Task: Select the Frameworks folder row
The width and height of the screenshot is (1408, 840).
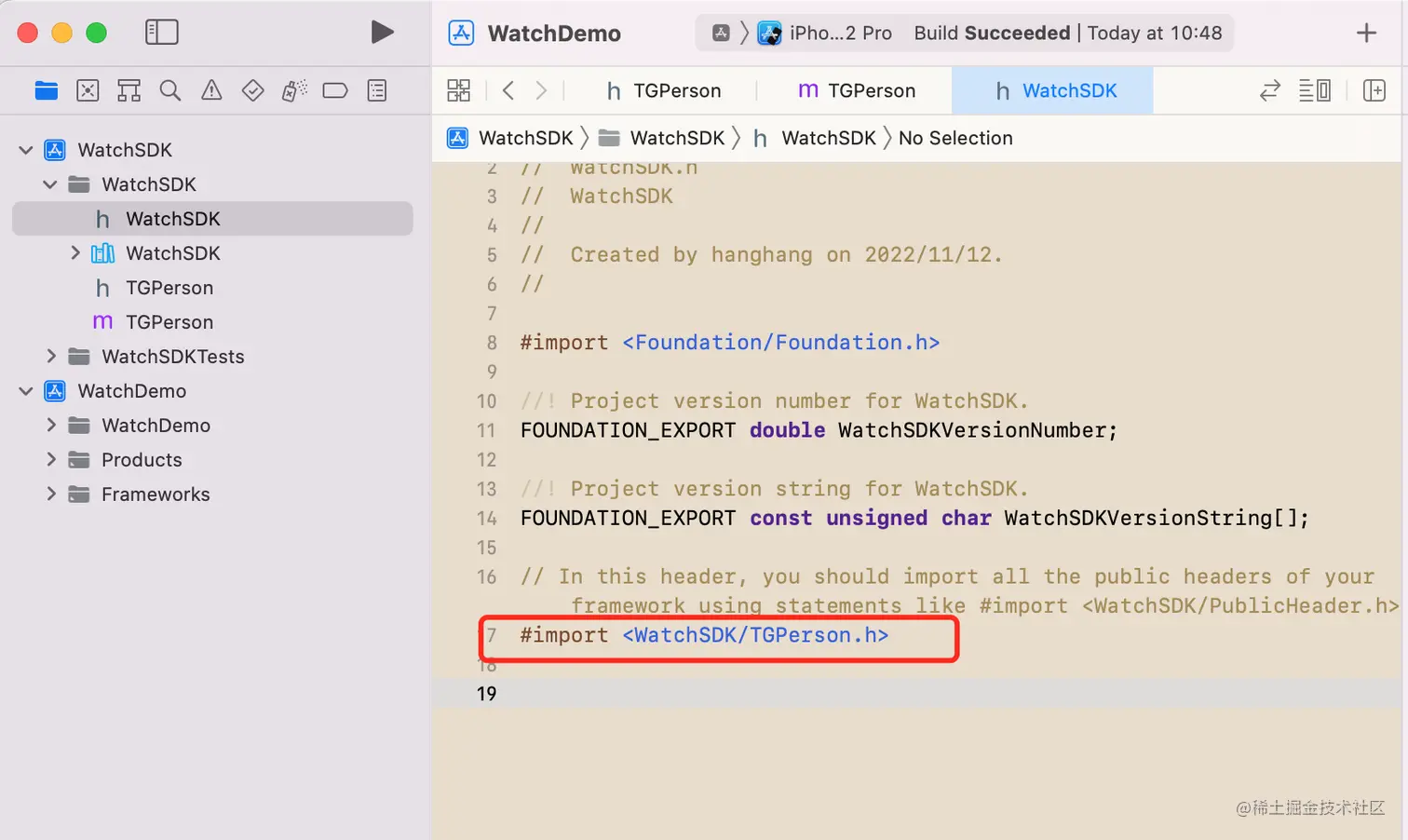Action: pyautogui.click(x=212, y=495)
